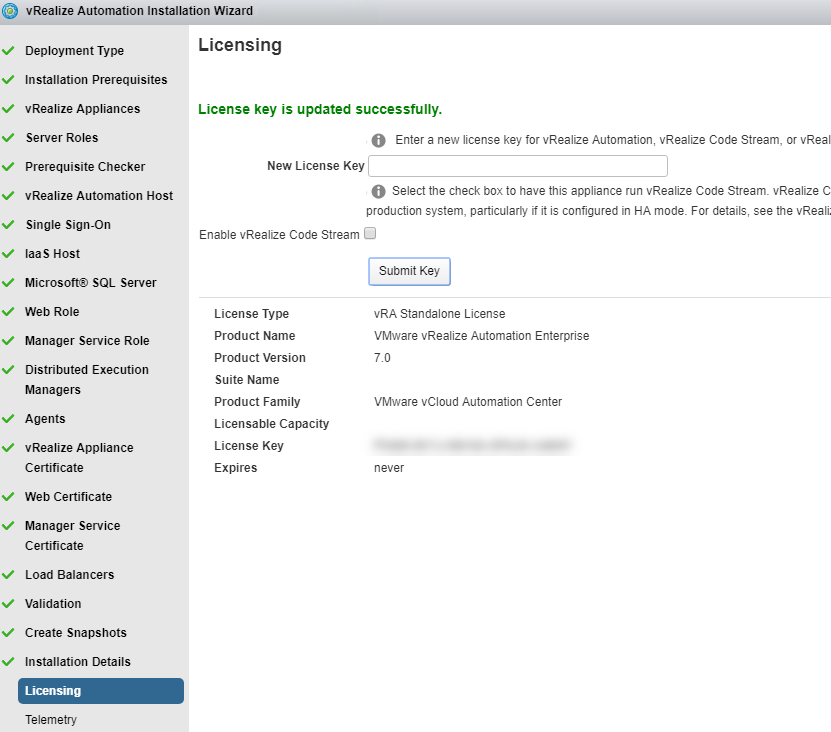Click the checkmark icon next to Validation
Image resolution: width=831 pixels, height=732 pixels.
pyautogui.click(x=9, y=604)
